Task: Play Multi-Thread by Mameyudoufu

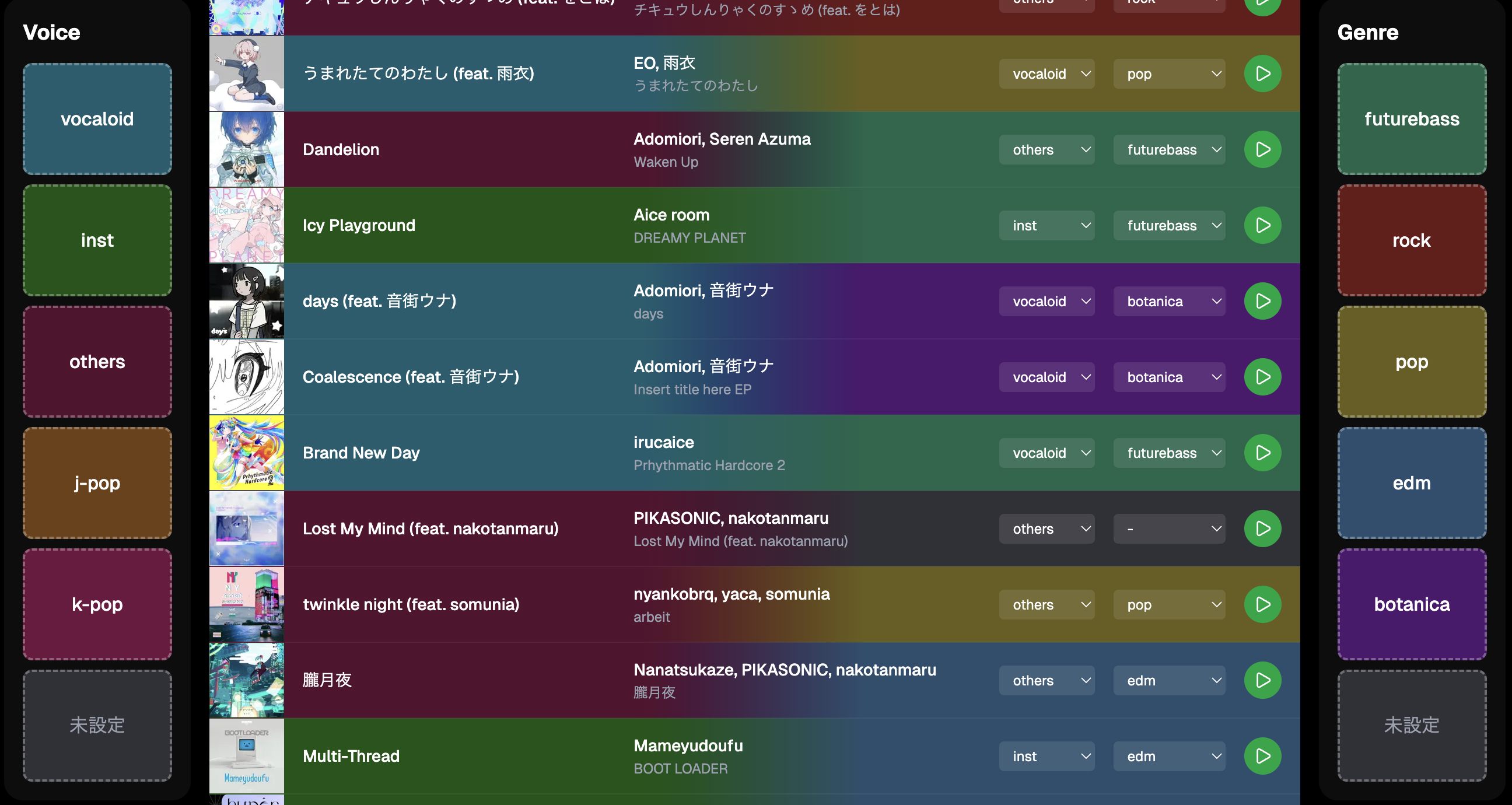Action: tap(1262, 755)
